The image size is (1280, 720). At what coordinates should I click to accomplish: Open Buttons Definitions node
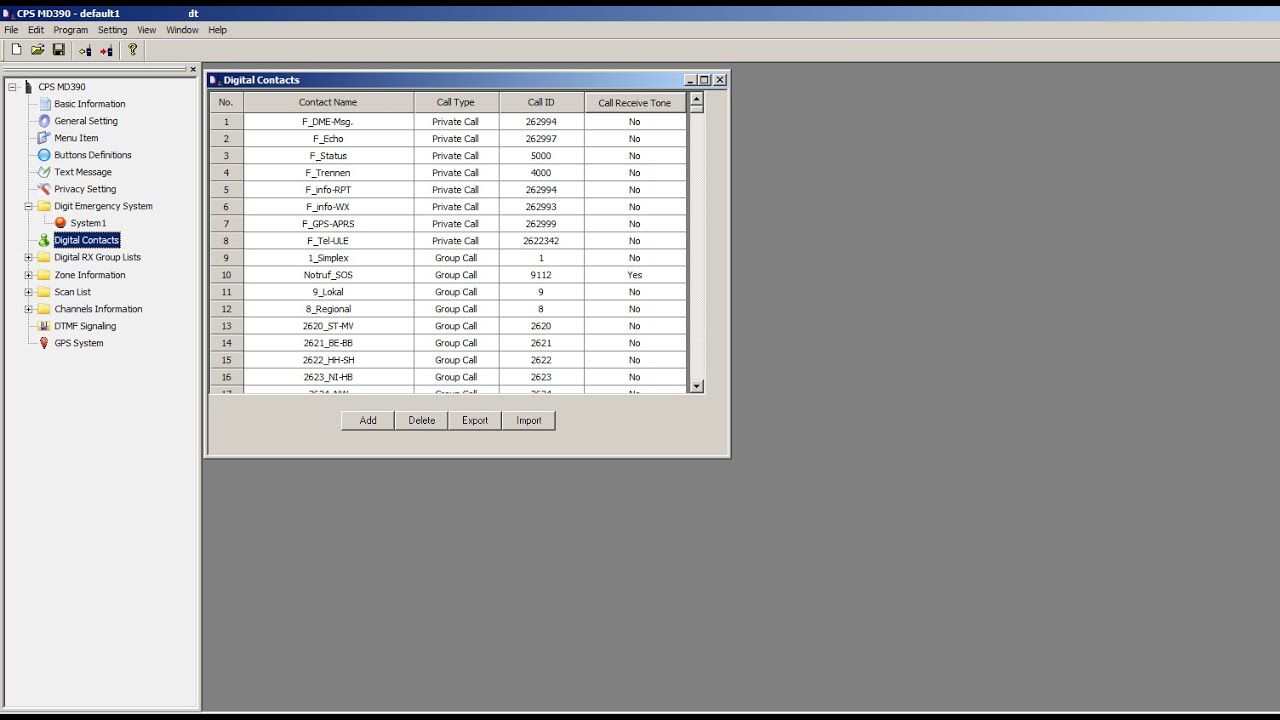93,155
